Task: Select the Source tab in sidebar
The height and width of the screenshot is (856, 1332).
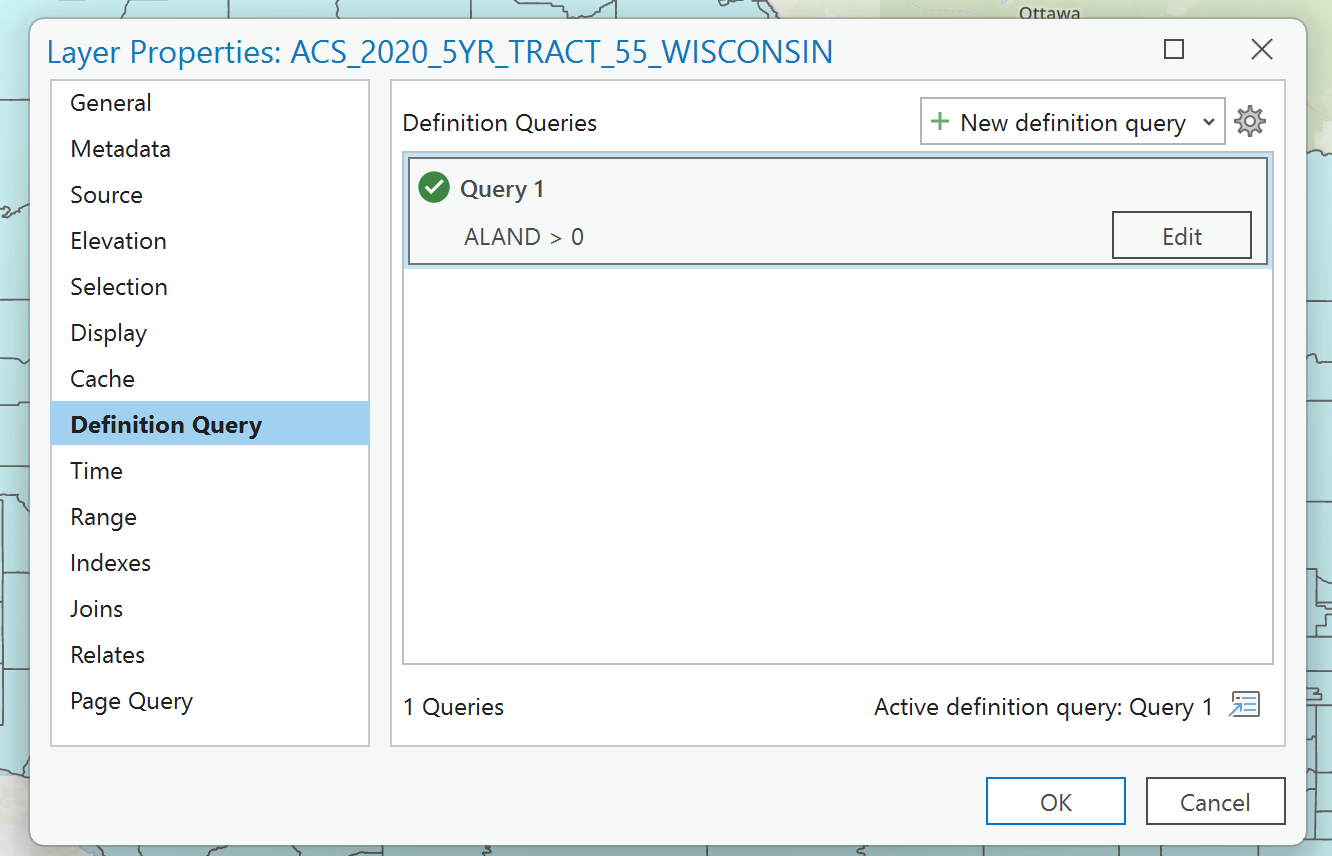Action: 106,195
